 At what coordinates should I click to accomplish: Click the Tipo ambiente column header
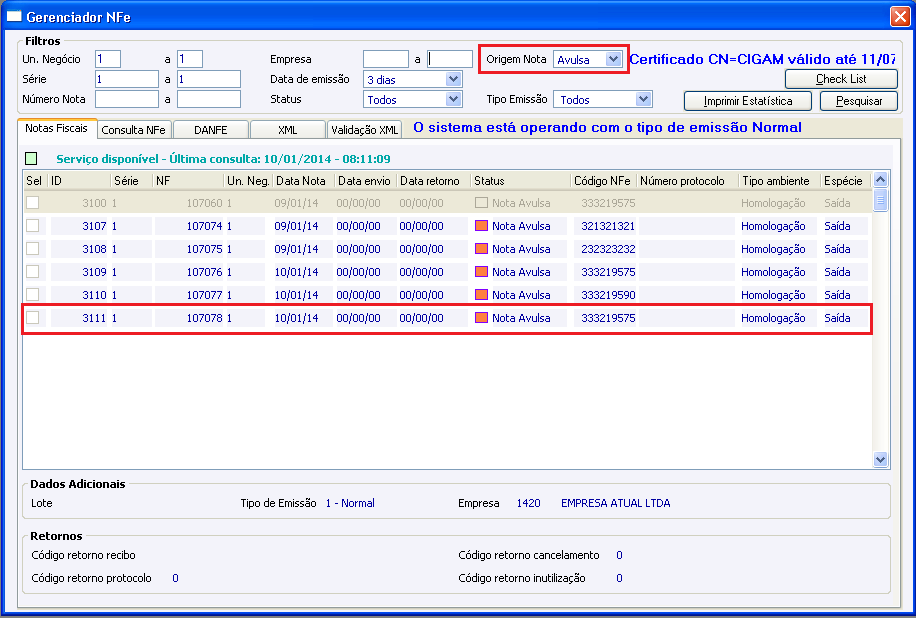click(779, 180)
